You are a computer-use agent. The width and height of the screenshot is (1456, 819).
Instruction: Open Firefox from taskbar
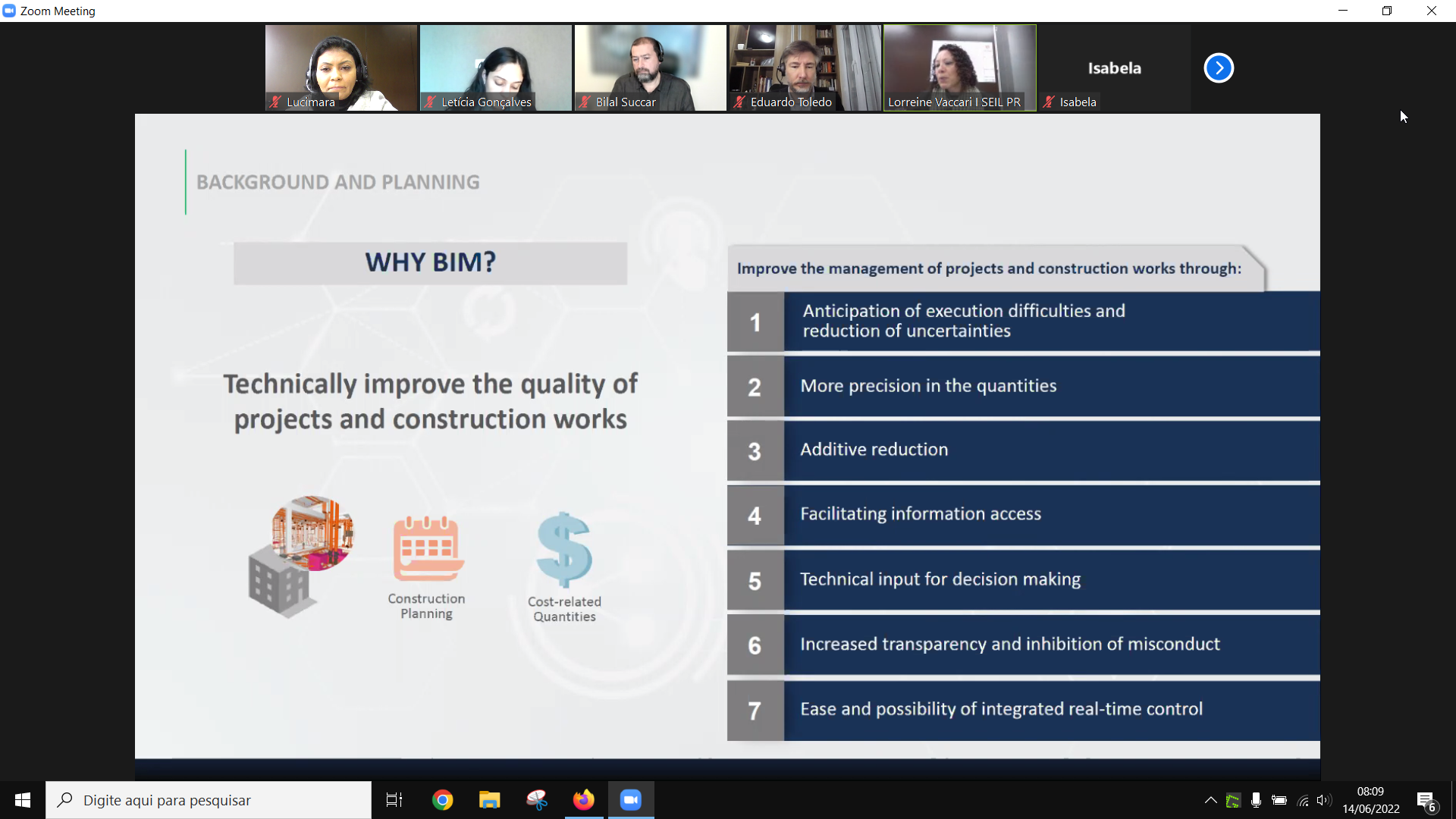584,800
